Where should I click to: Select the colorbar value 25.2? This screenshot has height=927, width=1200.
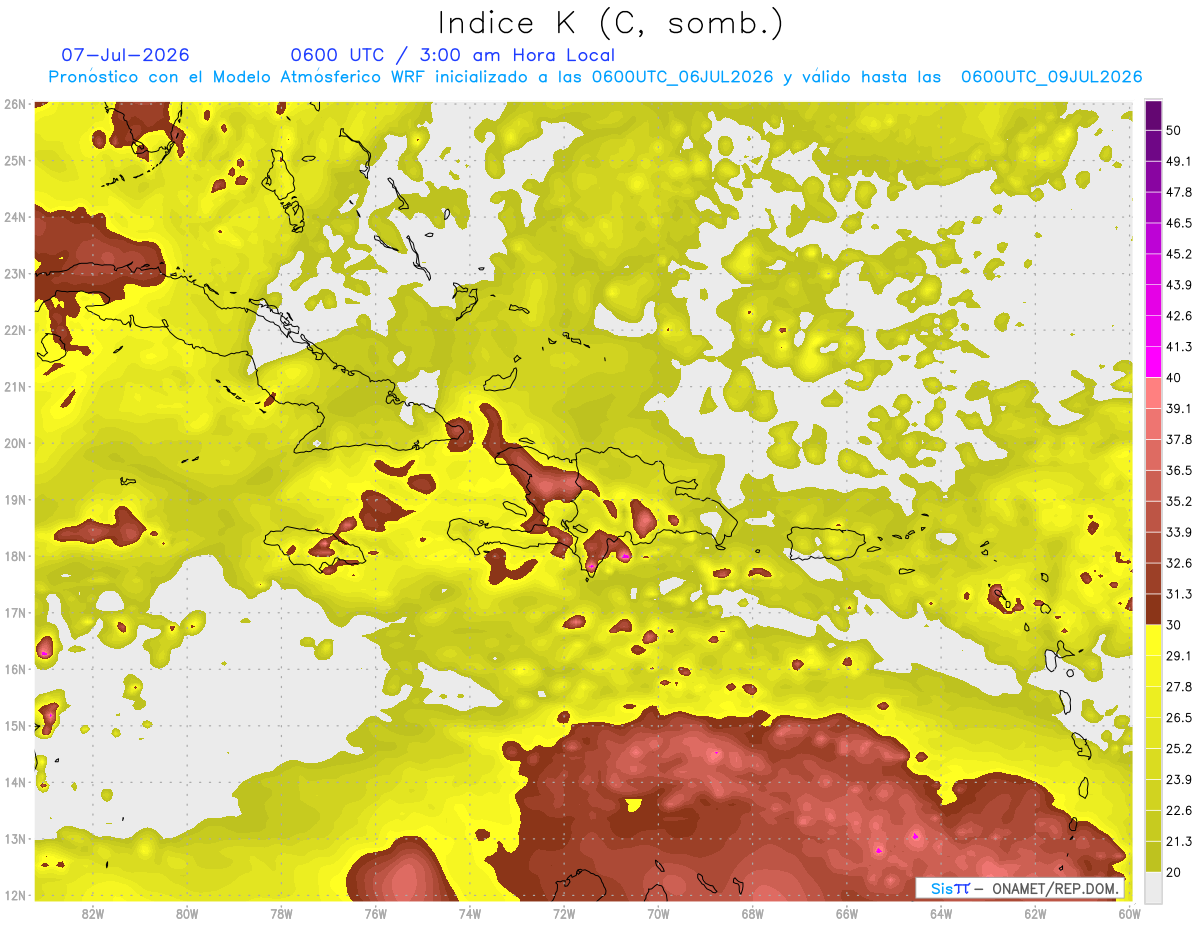[1179, 749]
